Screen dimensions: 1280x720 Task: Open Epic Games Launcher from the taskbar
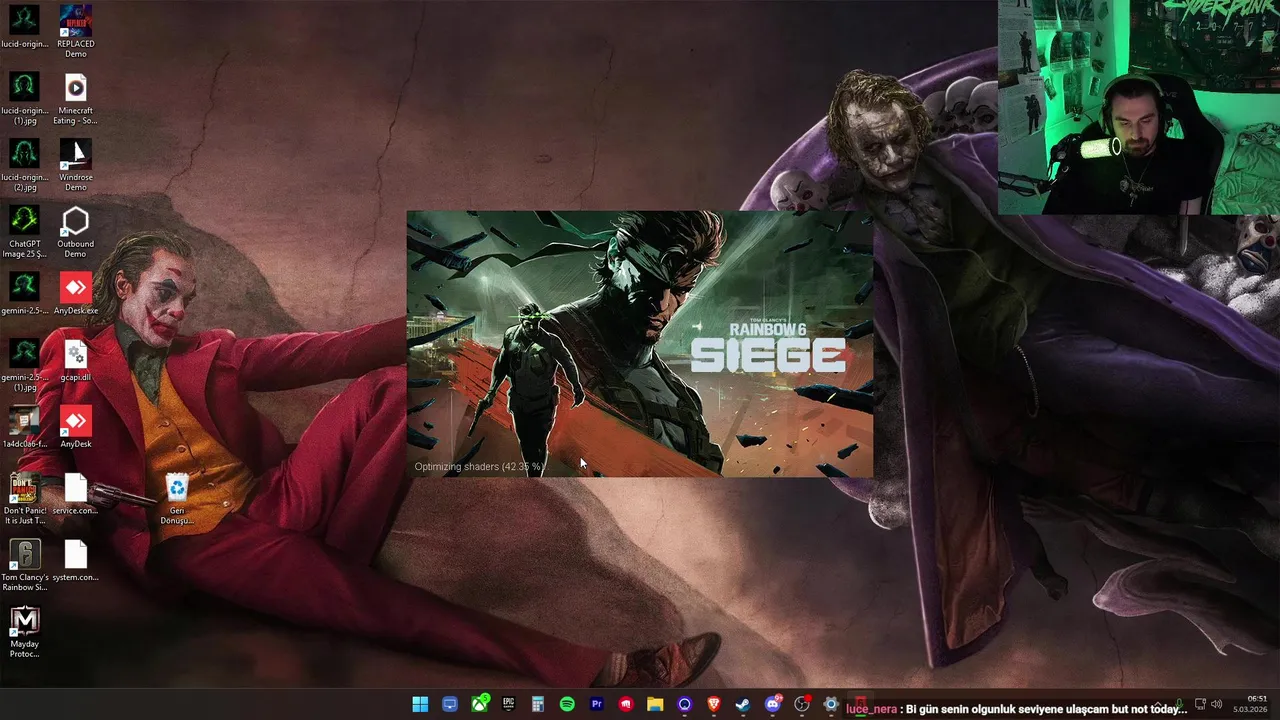508,704
